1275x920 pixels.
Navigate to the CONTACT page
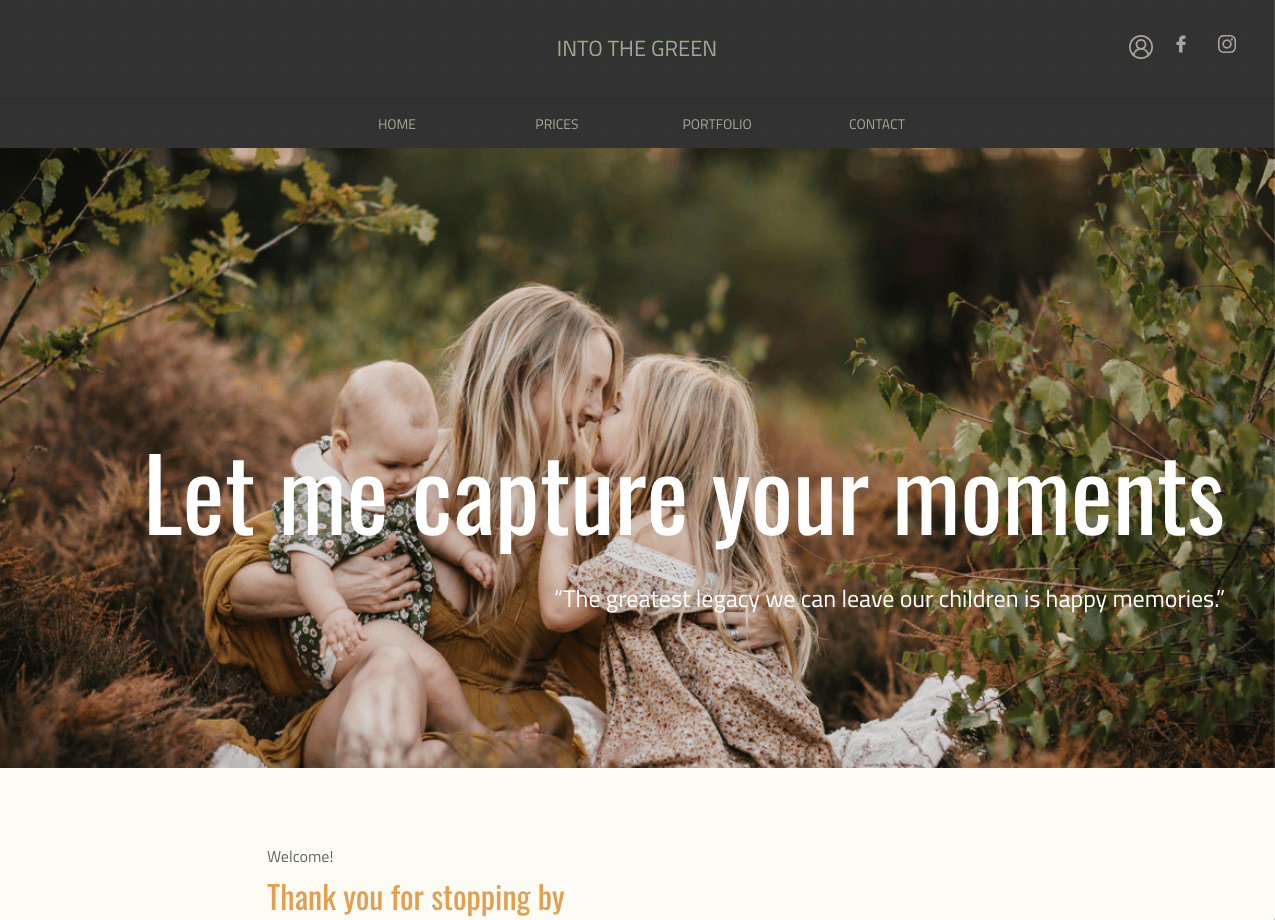(877, 124)
